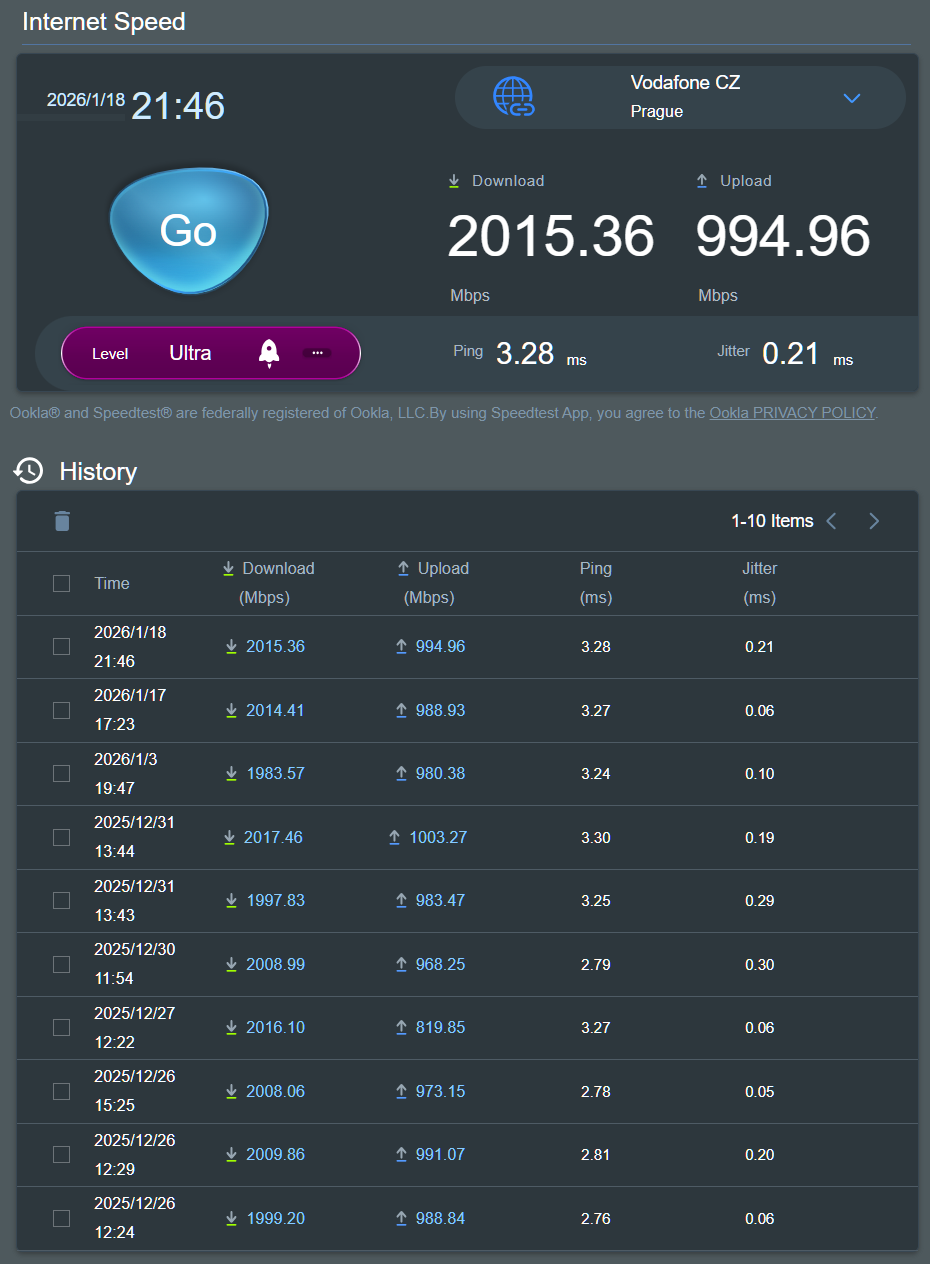Image resolution: width=930 pixels, height=1264 pixels.
Task: Go to next history page arrow
Action: tap(874, 521)
